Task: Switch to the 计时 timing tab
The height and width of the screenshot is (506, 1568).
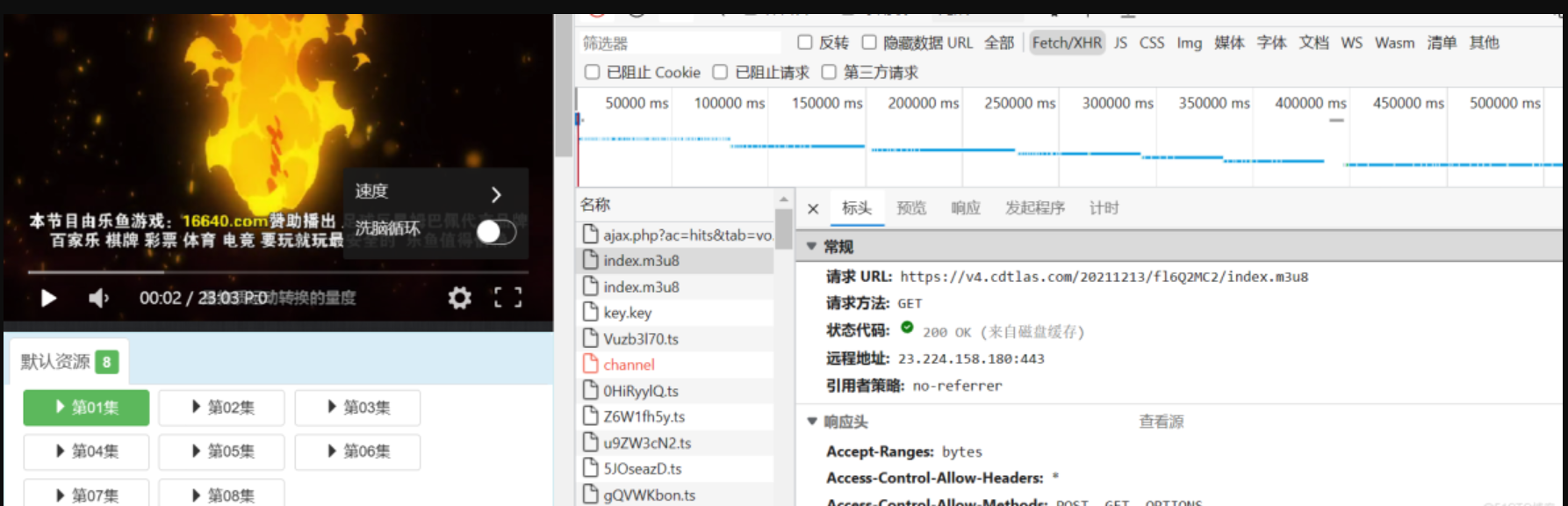Action: point(1104,208)
